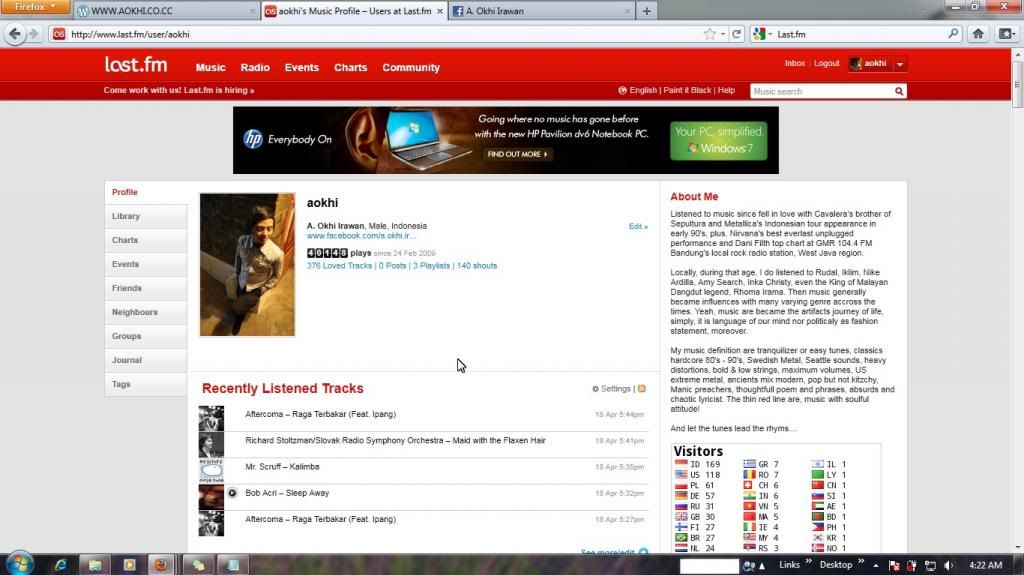The image size is (1024, 575).
Task: Select Tags in the profile sidebar
Action: [x=146, y=385]
